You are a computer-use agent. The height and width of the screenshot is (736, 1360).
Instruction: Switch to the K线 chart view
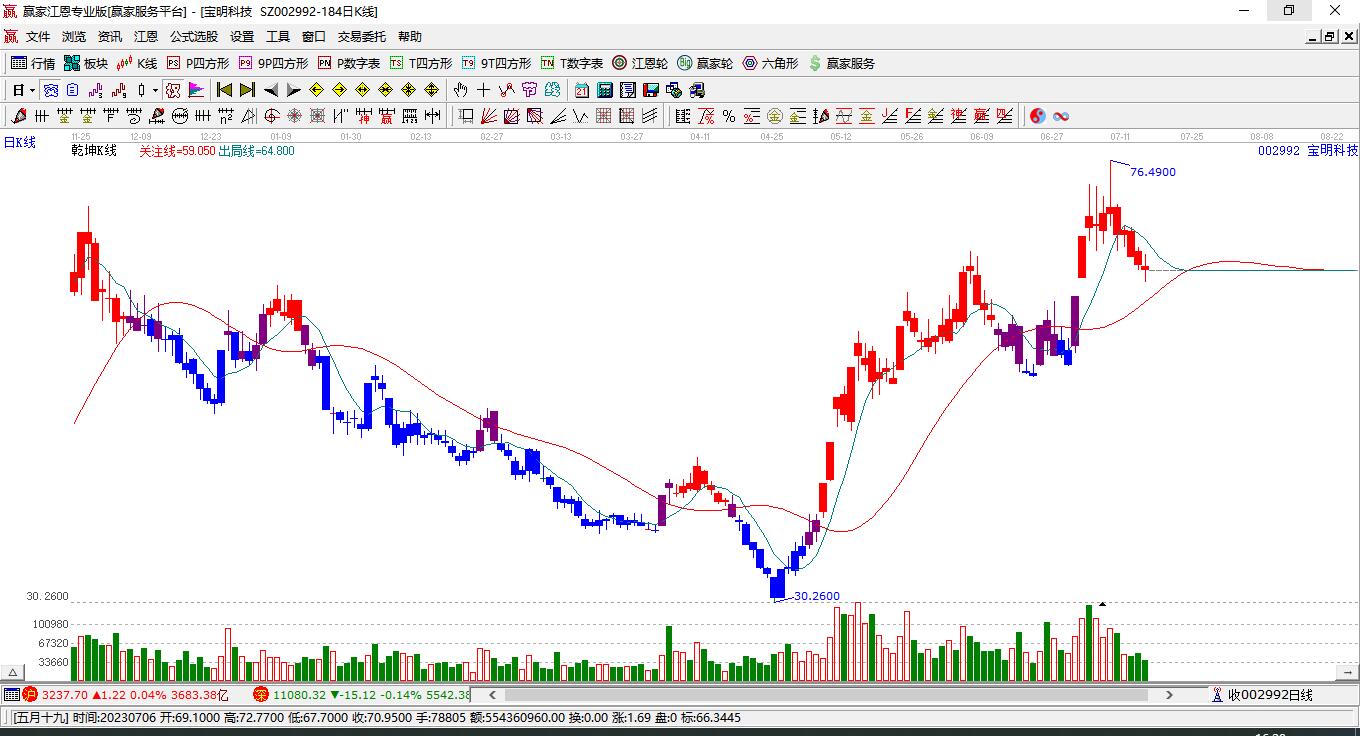(137, 63)
